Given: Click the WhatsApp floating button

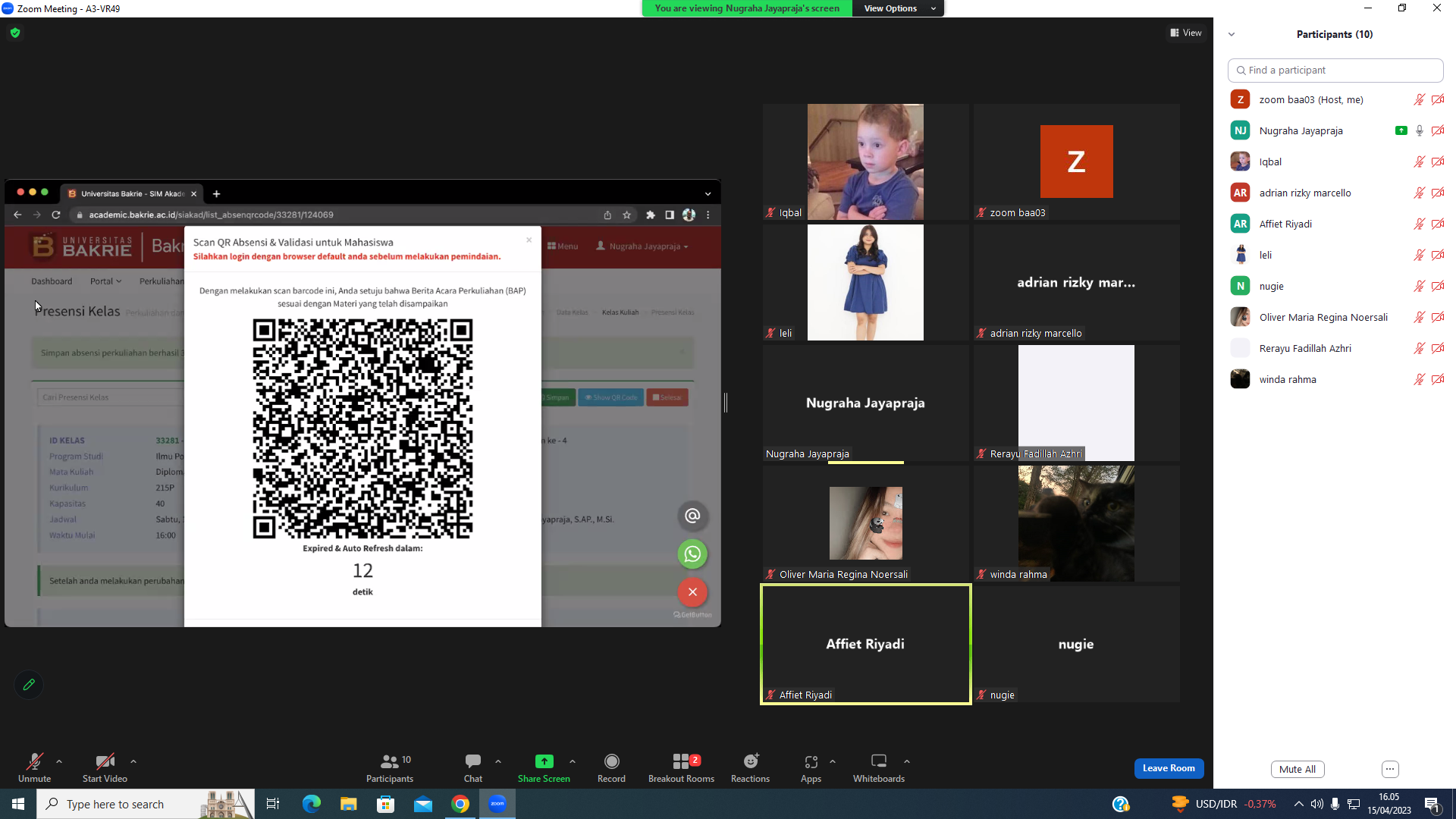Looking at the screenshot, I should click(692, 554).
